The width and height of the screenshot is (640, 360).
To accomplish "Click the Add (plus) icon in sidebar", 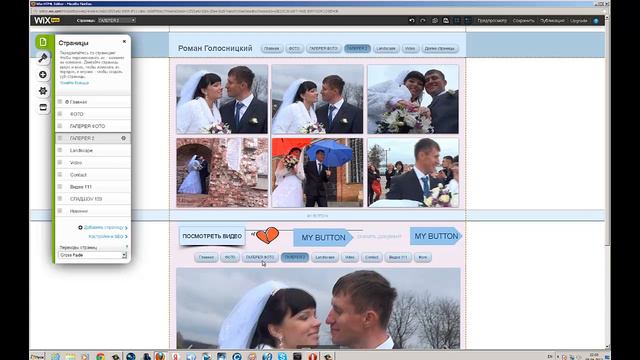I will (43, 74).
